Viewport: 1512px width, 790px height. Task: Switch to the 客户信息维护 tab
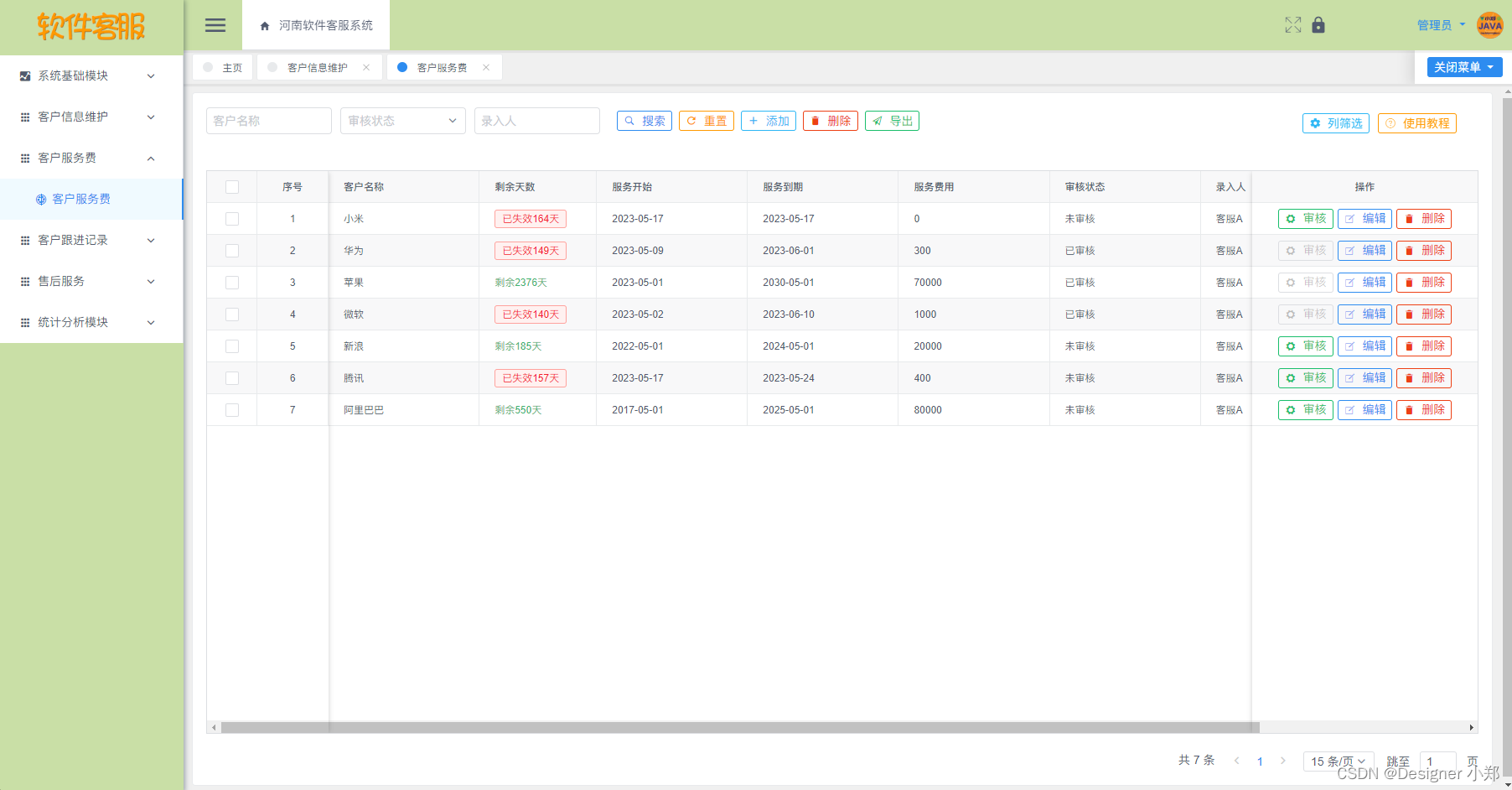click(x=319, y=67)
